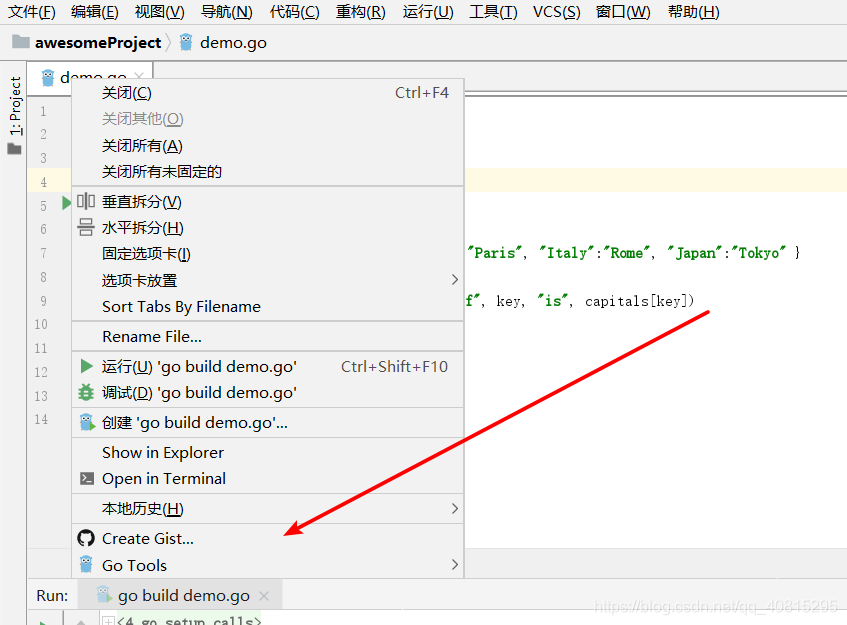This screenshot has width=847, height=625.
Task: Choose 调试(D) 'go build demo.go' entry
Action: 268,393
